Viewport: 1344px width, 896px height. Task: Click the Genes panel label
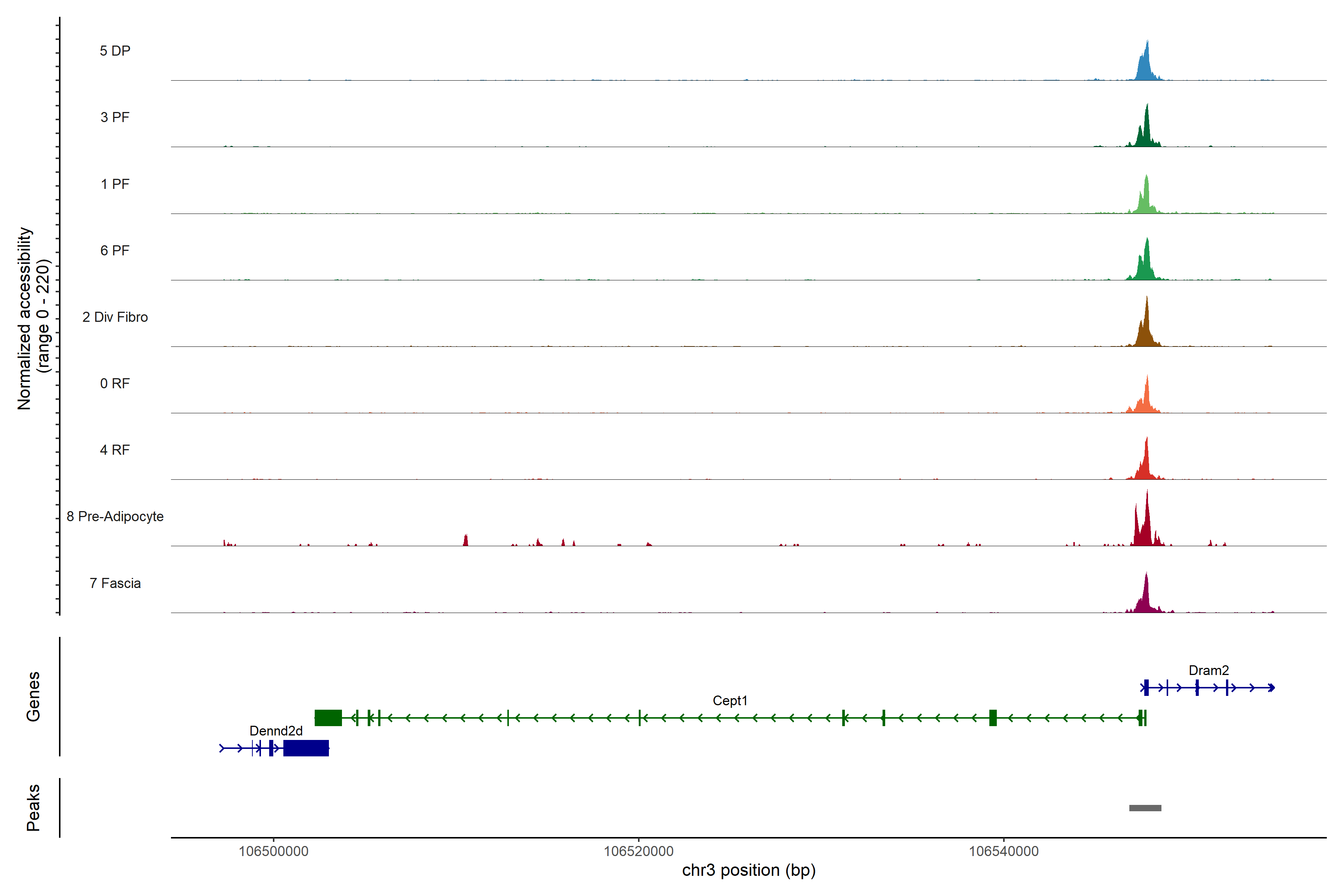pyautogui.click(x=33, y=697)
